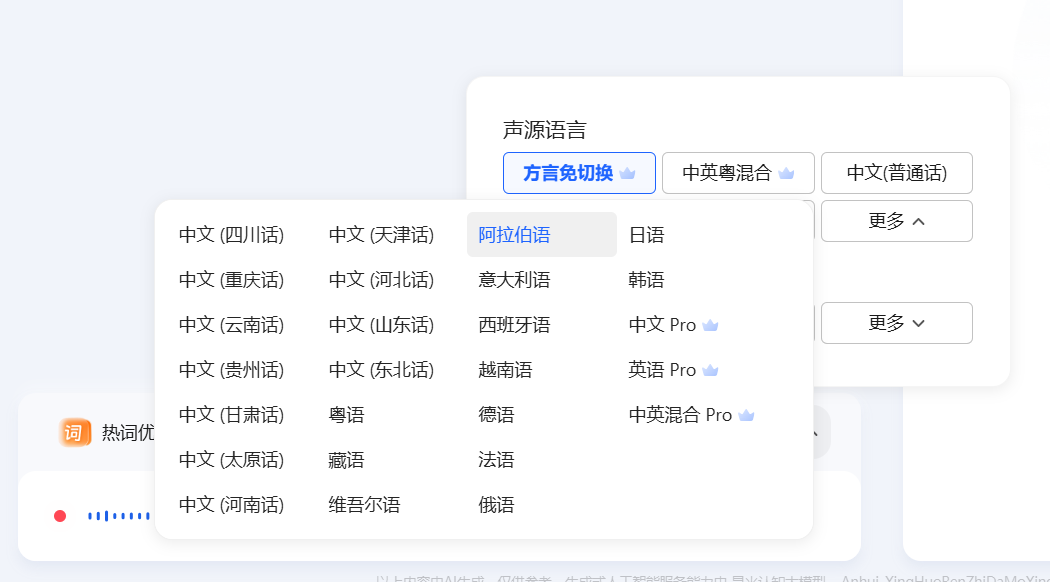Pick 中文 (四川话) dialect
The height and width of the screenshot is (582, 1050).
(x=231, y=235)
